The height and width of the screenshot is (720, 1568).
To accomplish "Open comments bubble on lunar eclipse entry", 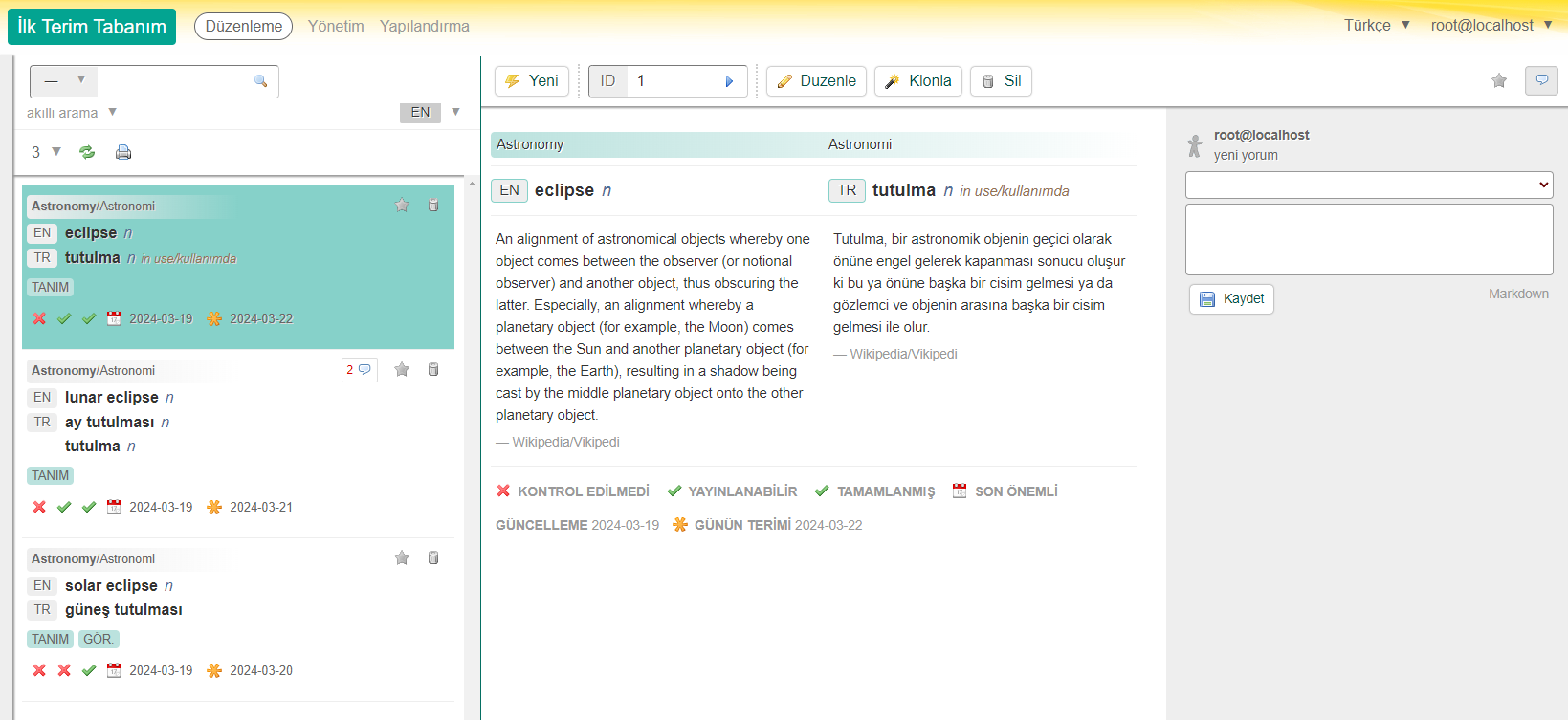I will [x=360, y=370].
